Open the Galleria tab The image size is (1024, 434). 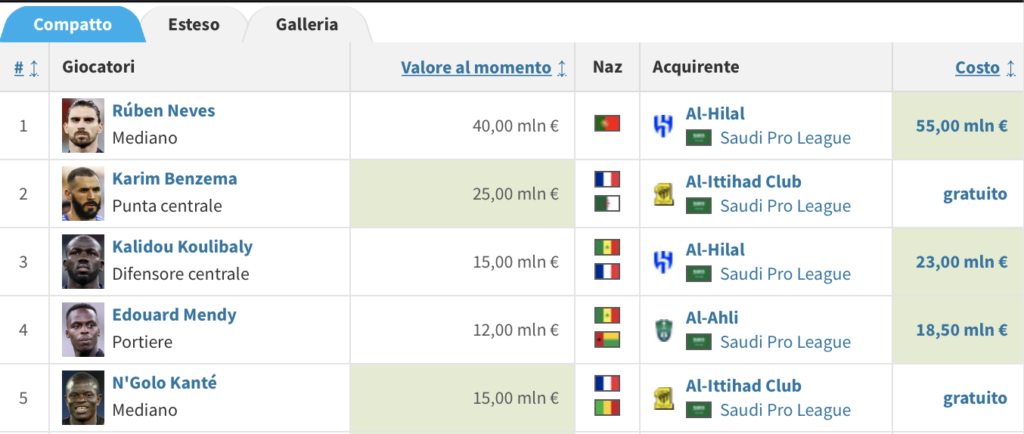(x=307, y=24)
